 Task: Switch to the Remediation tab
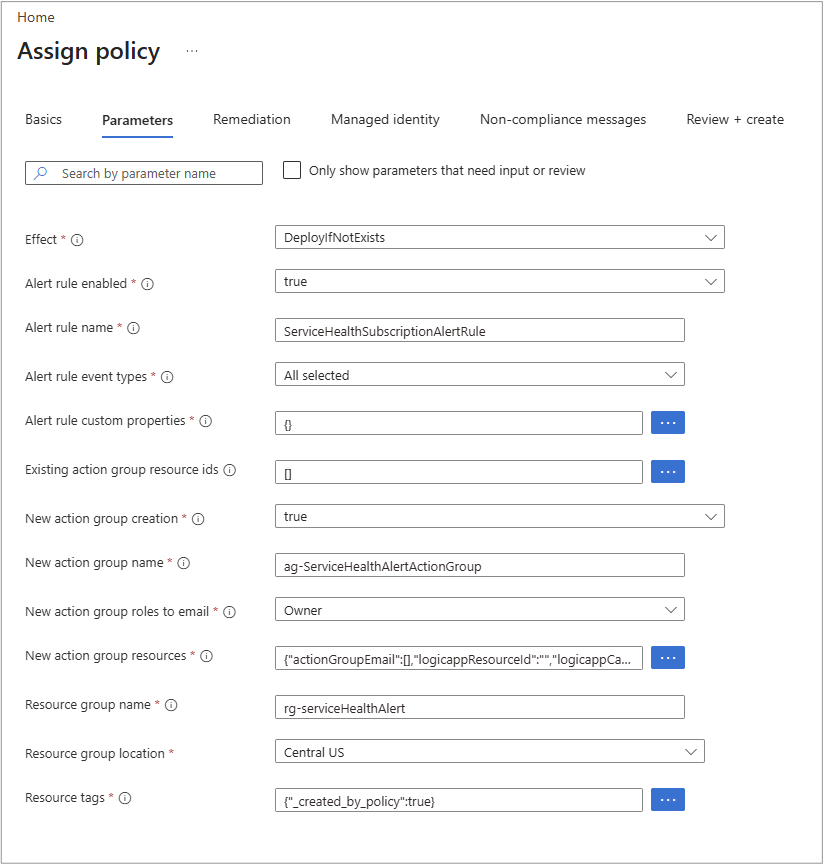[x=252, y=120]
